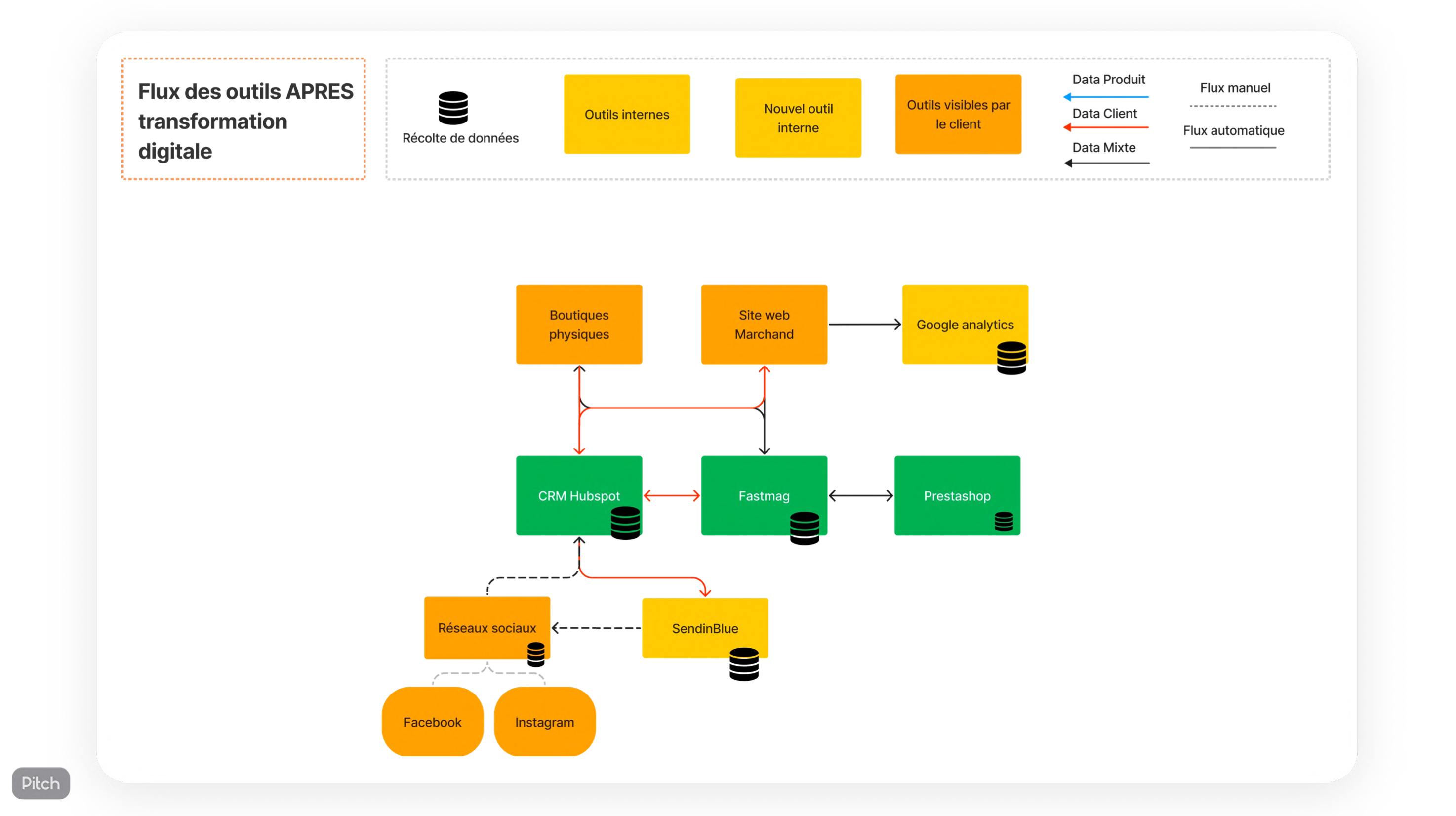Click database icon on Réseaux sociaux

click(x=535, y=654)
